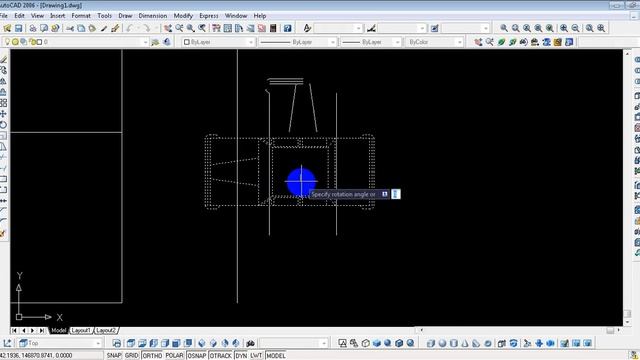Click the Redo arrow icon

coord(147,28)
